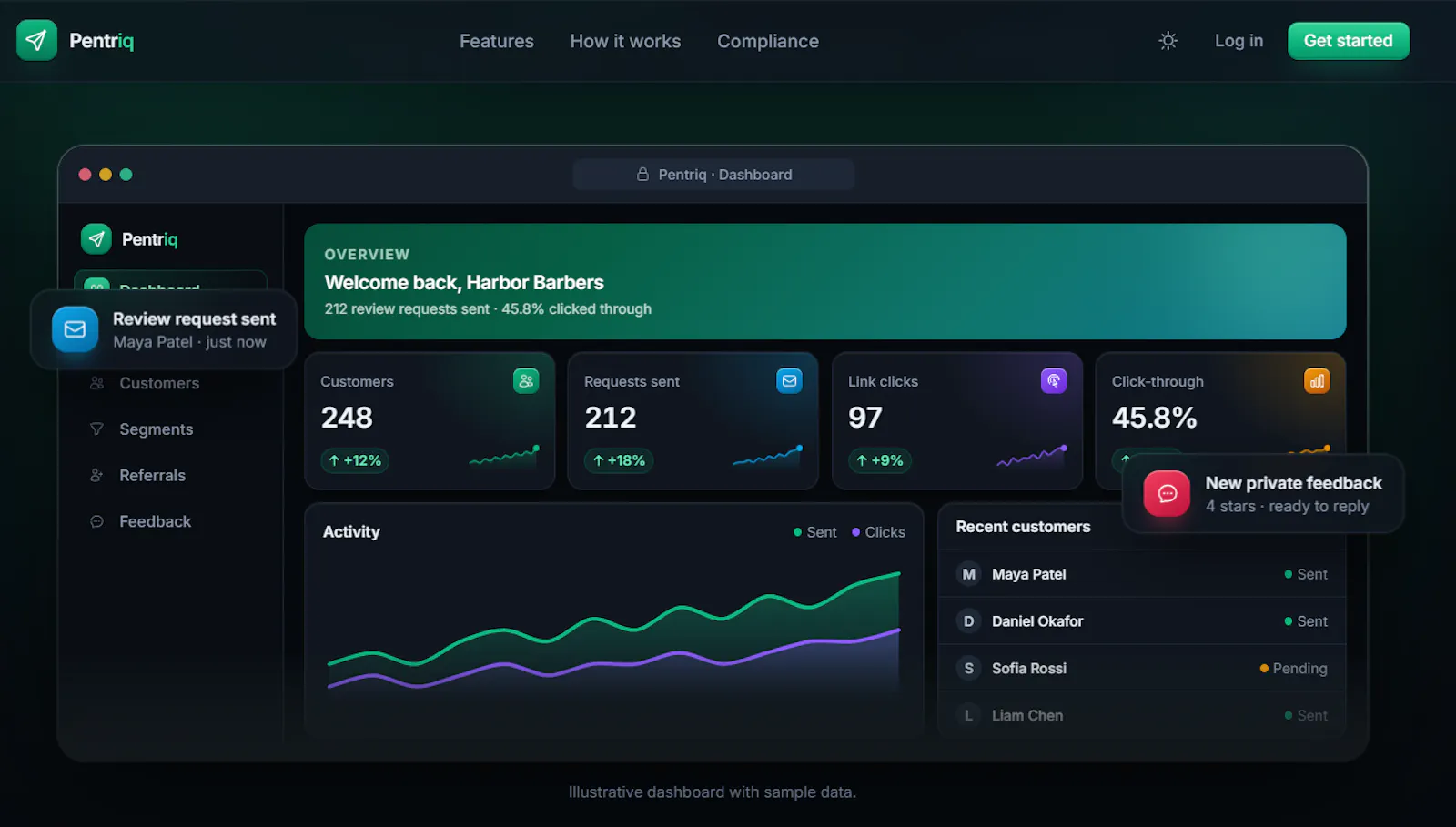The width and height of the screenshot is (1456, 827).
Task: Click the +18% growth badge
Action: tap(619, 460)
